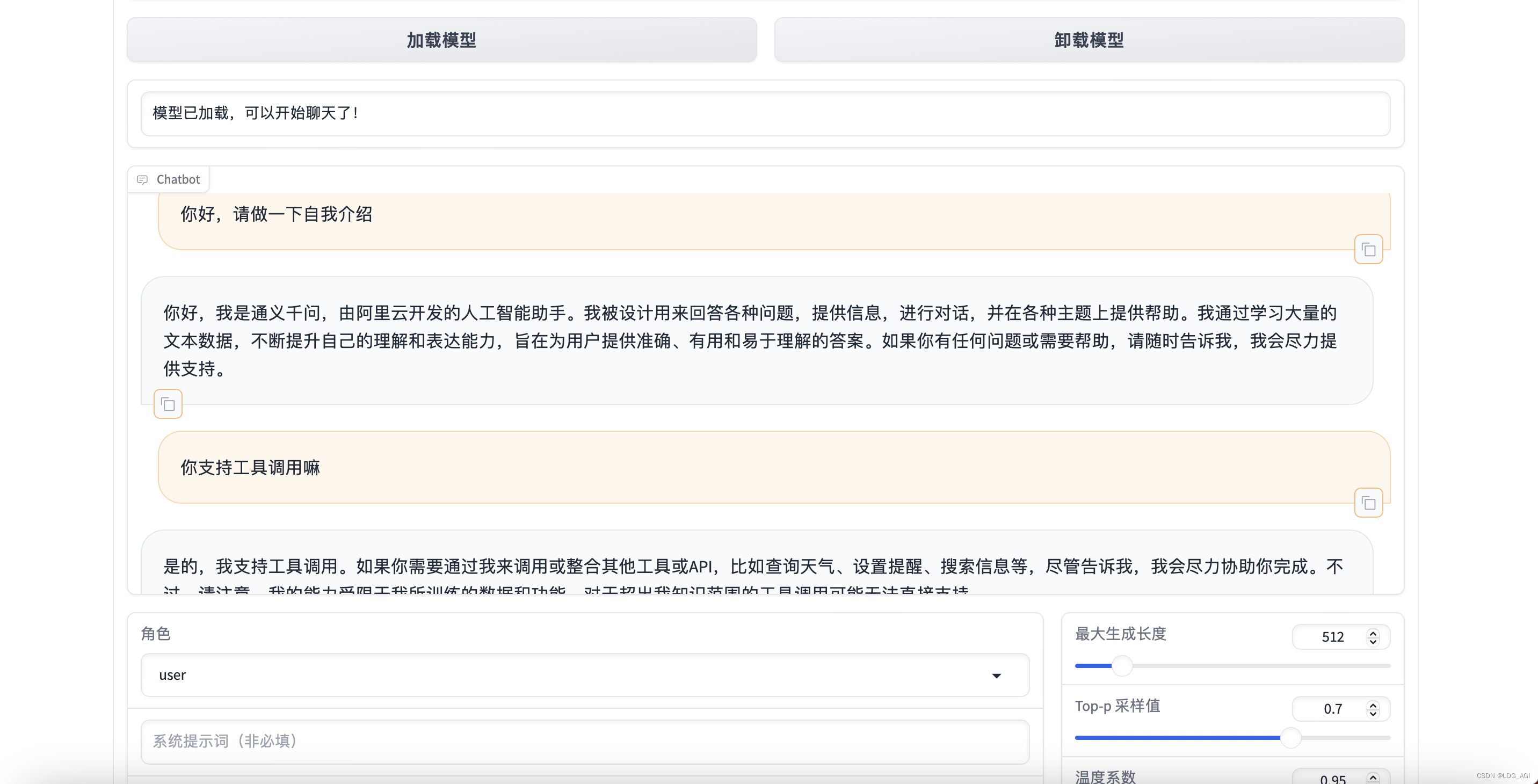Copy the Tongyi Qianwen introduction reply

[168, 404]
